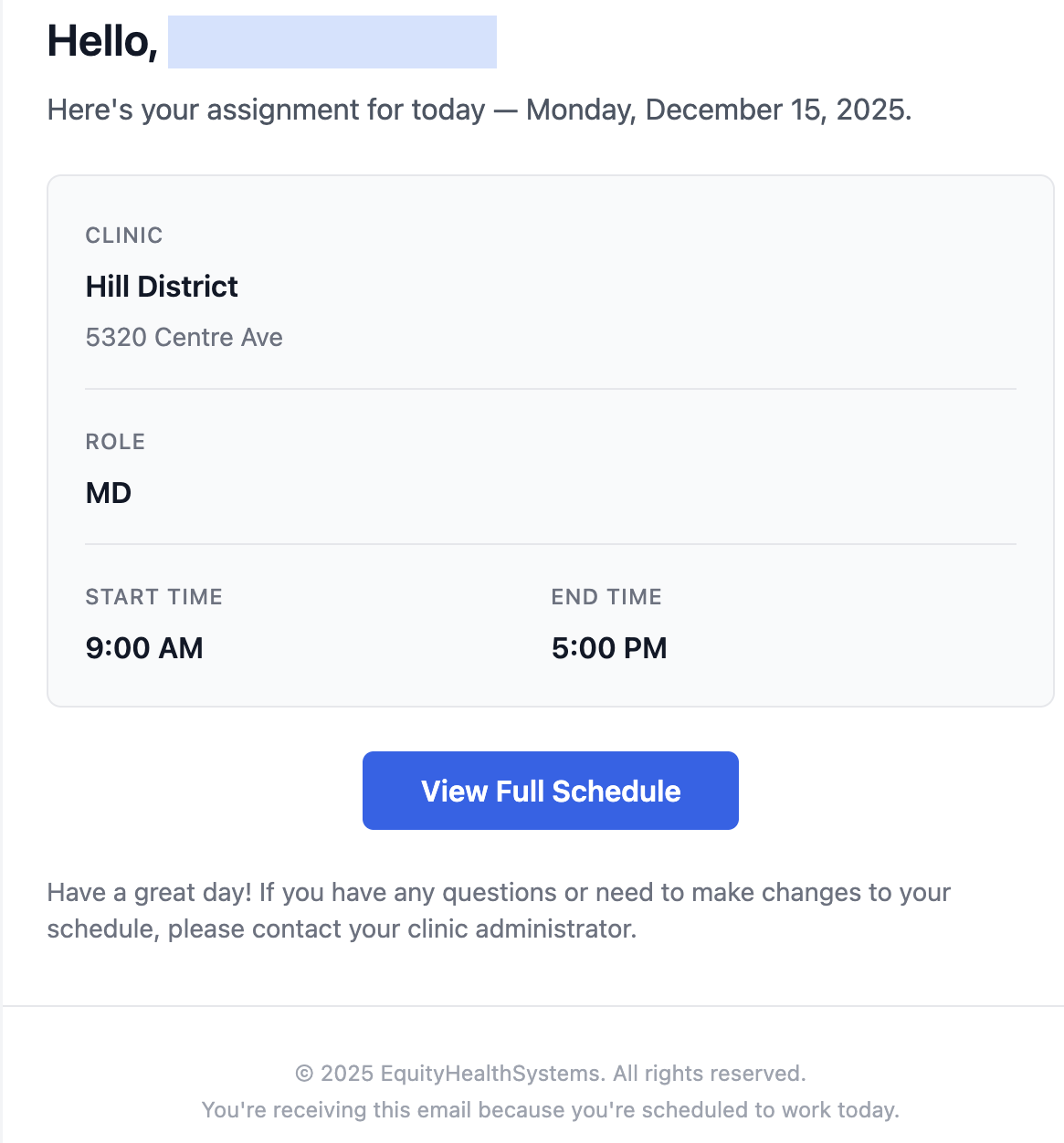Click the "Here's your assignment" text
Viewport: 1064px width, 1143px height.
(x=266, y=110)
